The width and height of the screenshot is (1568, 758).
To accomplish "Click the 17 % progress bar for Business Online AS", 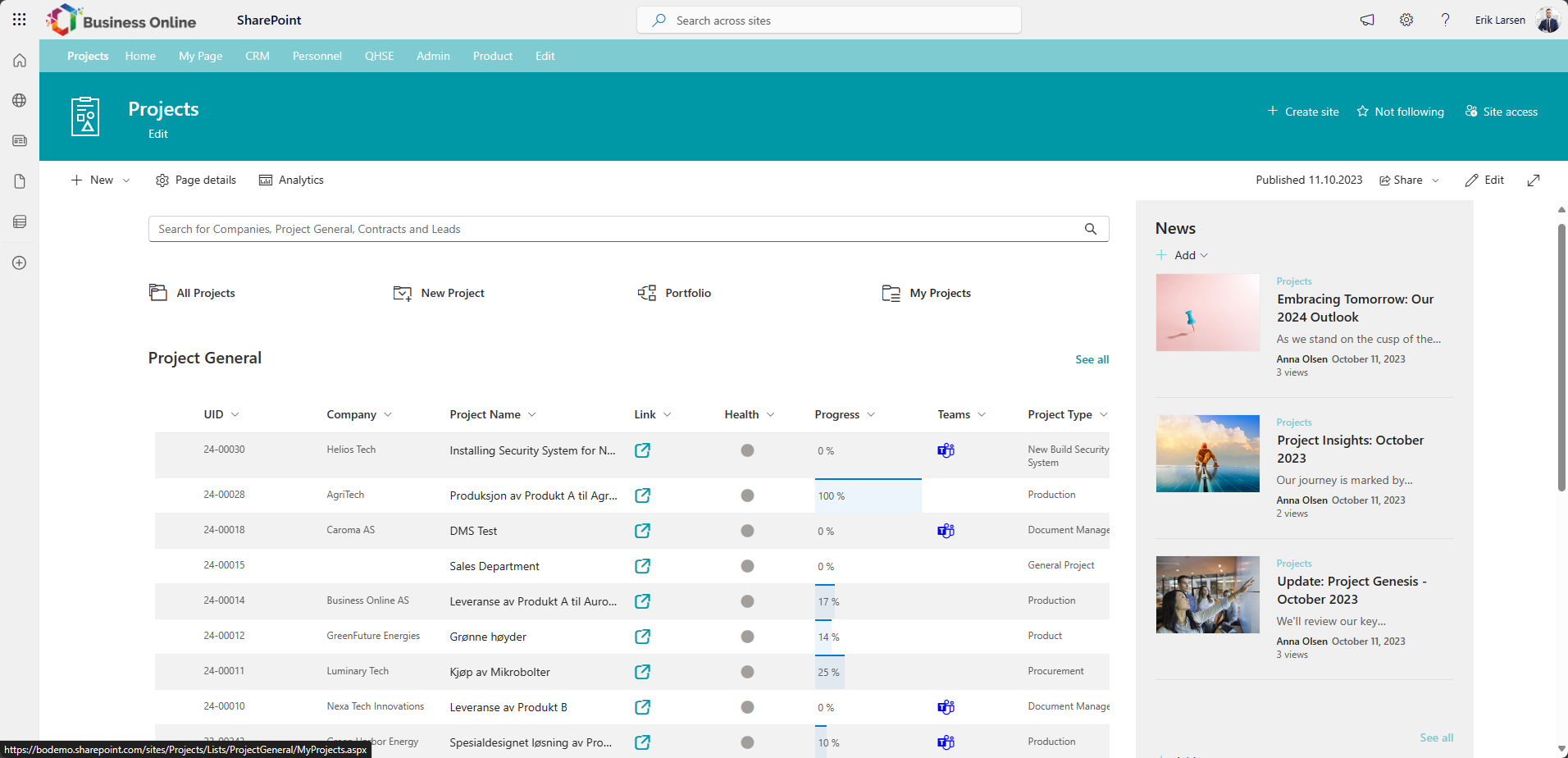I will click(825, 602).
